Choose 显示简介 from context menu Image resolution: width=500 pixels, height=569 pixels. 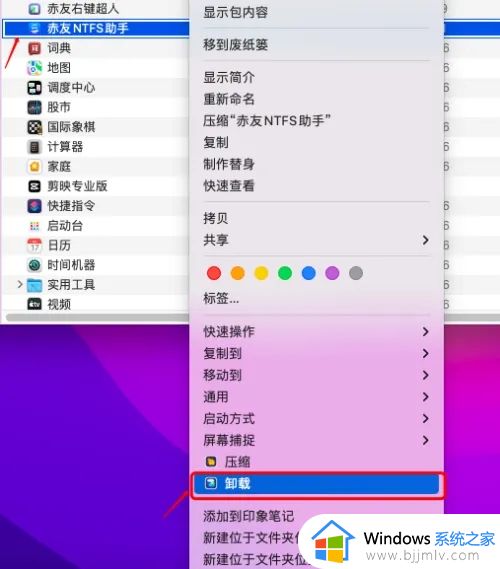pyautogui.click(x=229, y=77)
